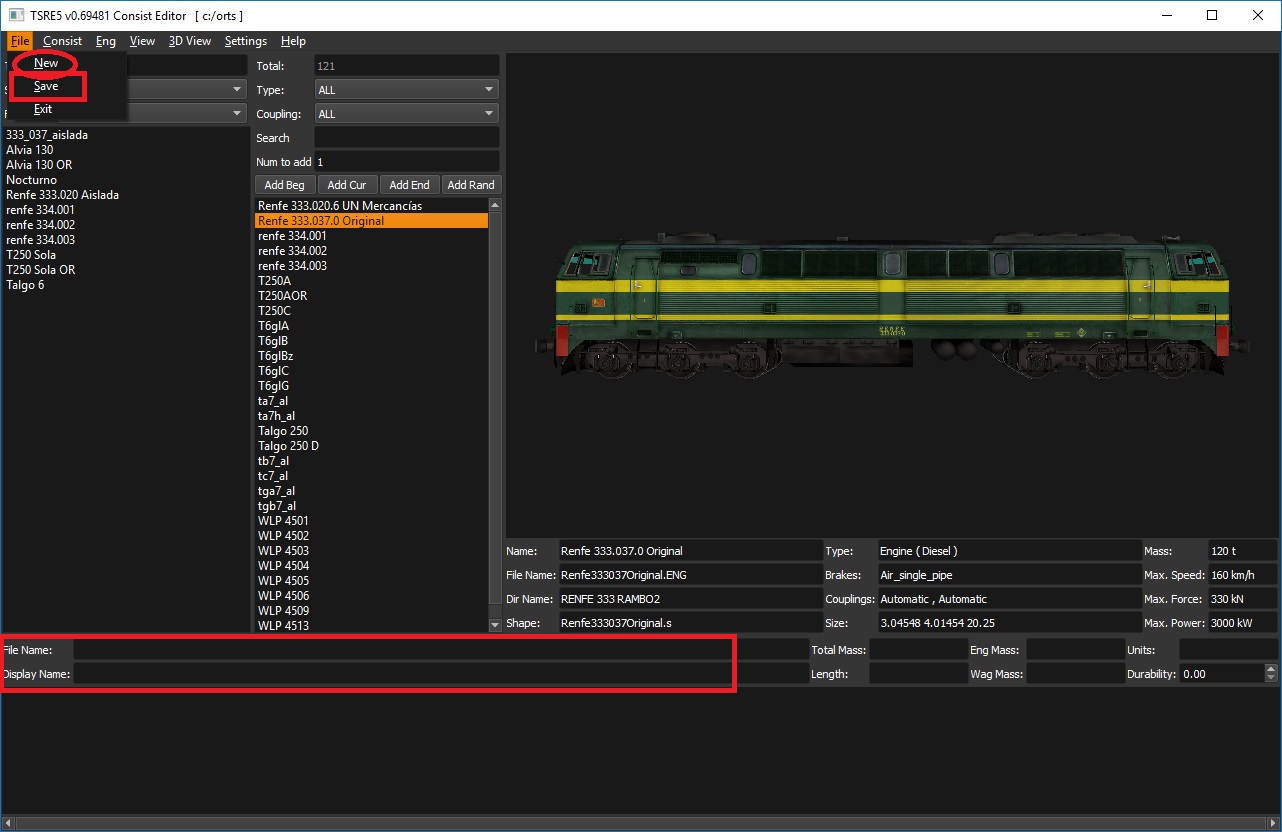Click the TSRE5 application icon in title bar
Image resolution: width=1282 pixels, height=832 pixels.
16,16
